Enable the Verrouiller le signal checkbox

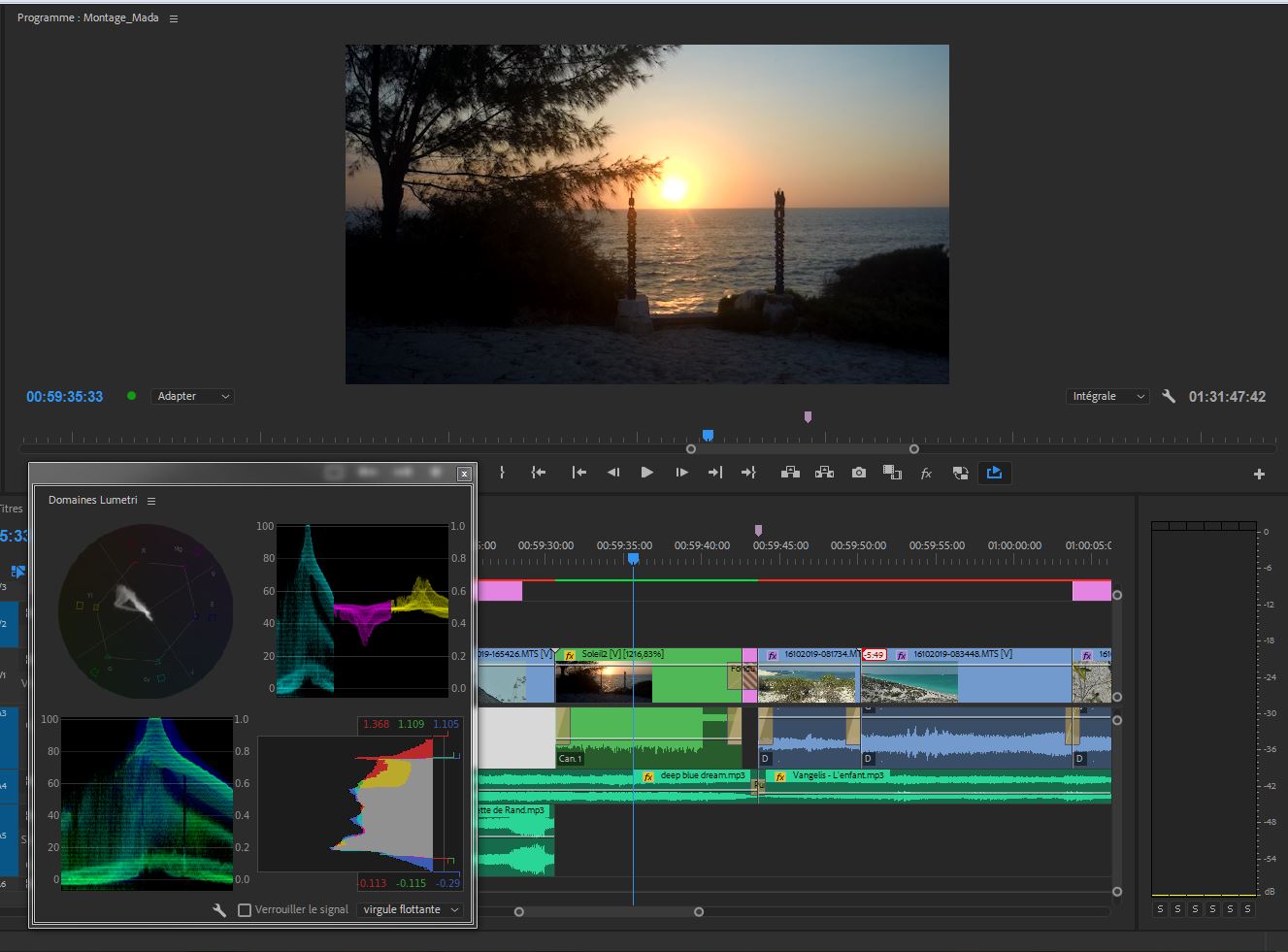[245, 909]
